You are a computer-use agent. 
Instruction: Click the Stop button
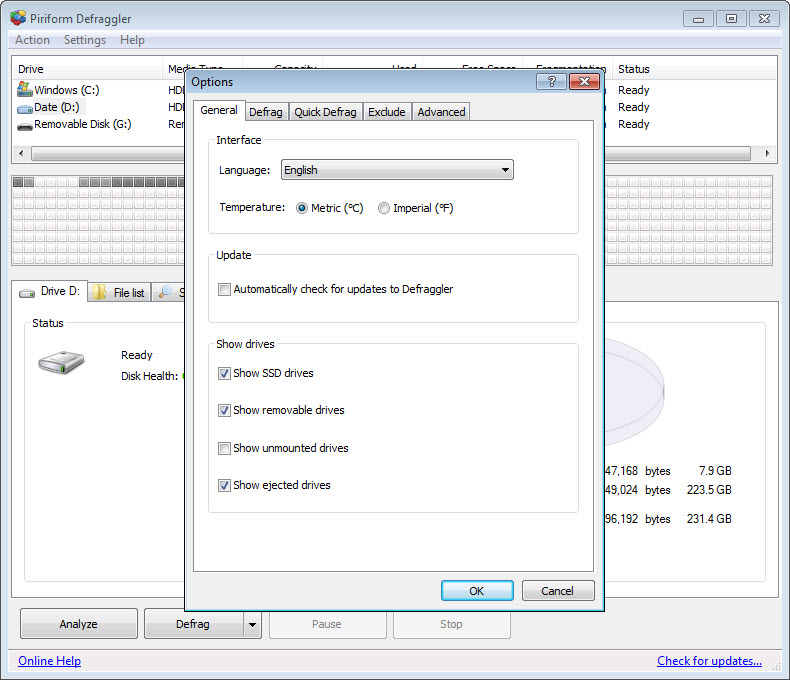[x=451, y=624]
